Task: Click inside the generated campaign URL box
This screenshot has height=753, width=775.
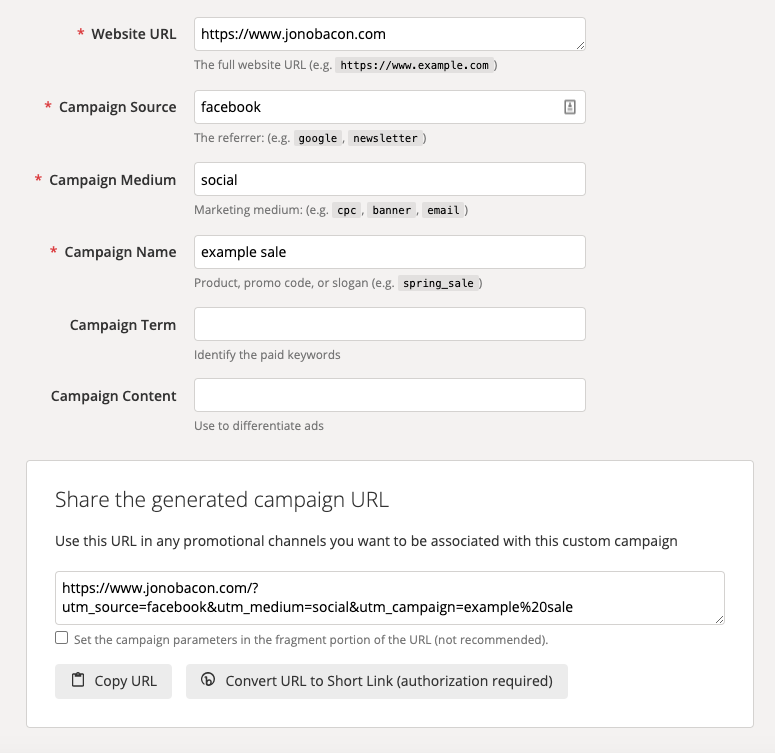Action: point(389,597)
